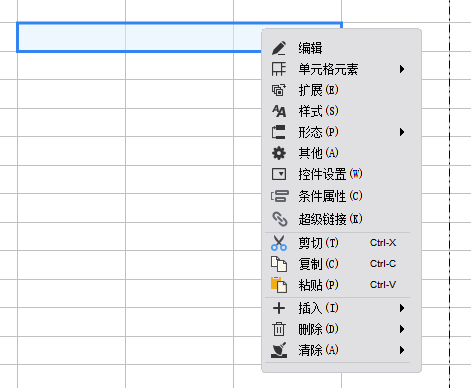This screenshot has height=388, width=471.
Task: Click the trash can delete icon
Action: [x=279, y=329]
